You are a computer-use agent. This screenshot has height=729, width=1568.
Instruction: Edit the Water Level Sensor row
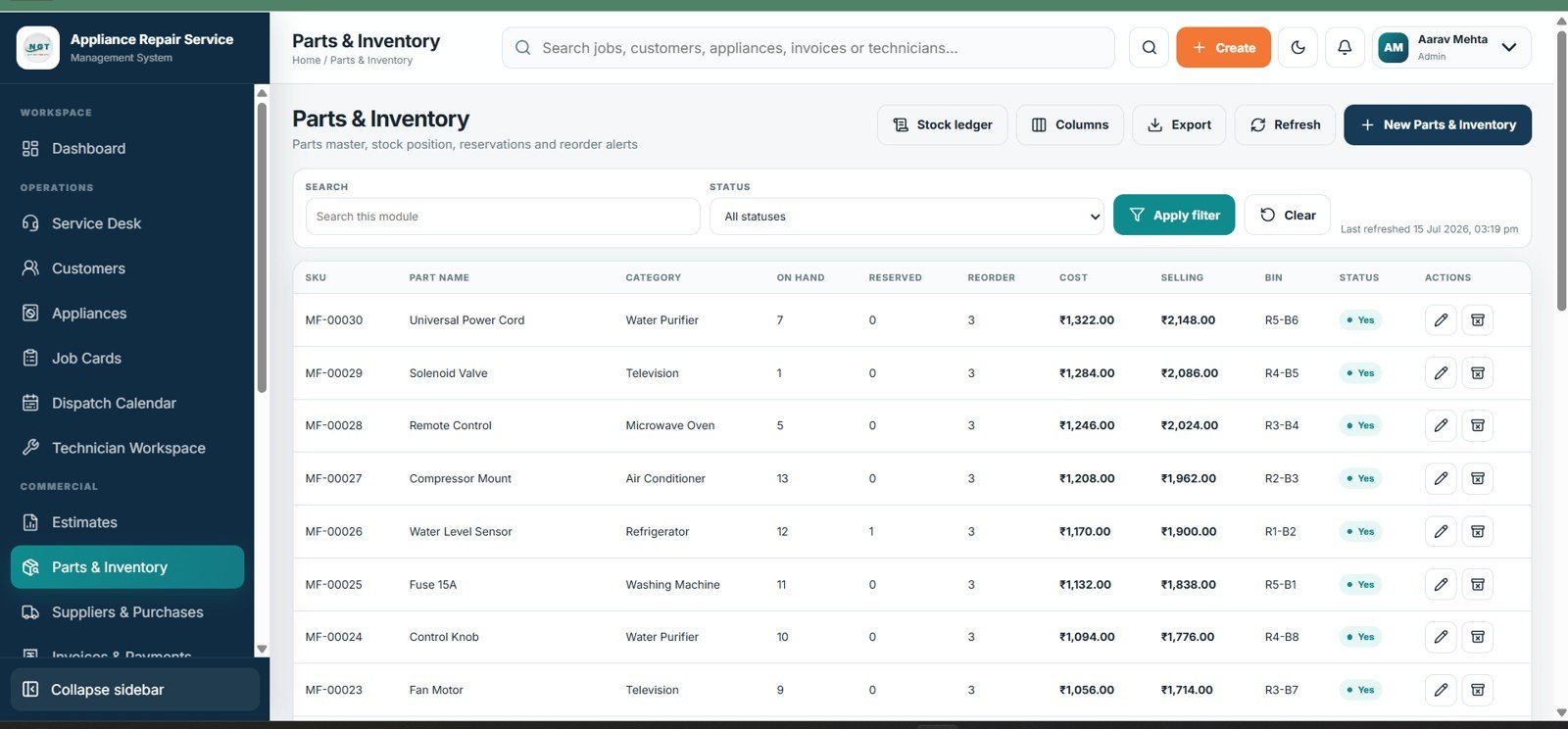click(x=1441, y=531)
